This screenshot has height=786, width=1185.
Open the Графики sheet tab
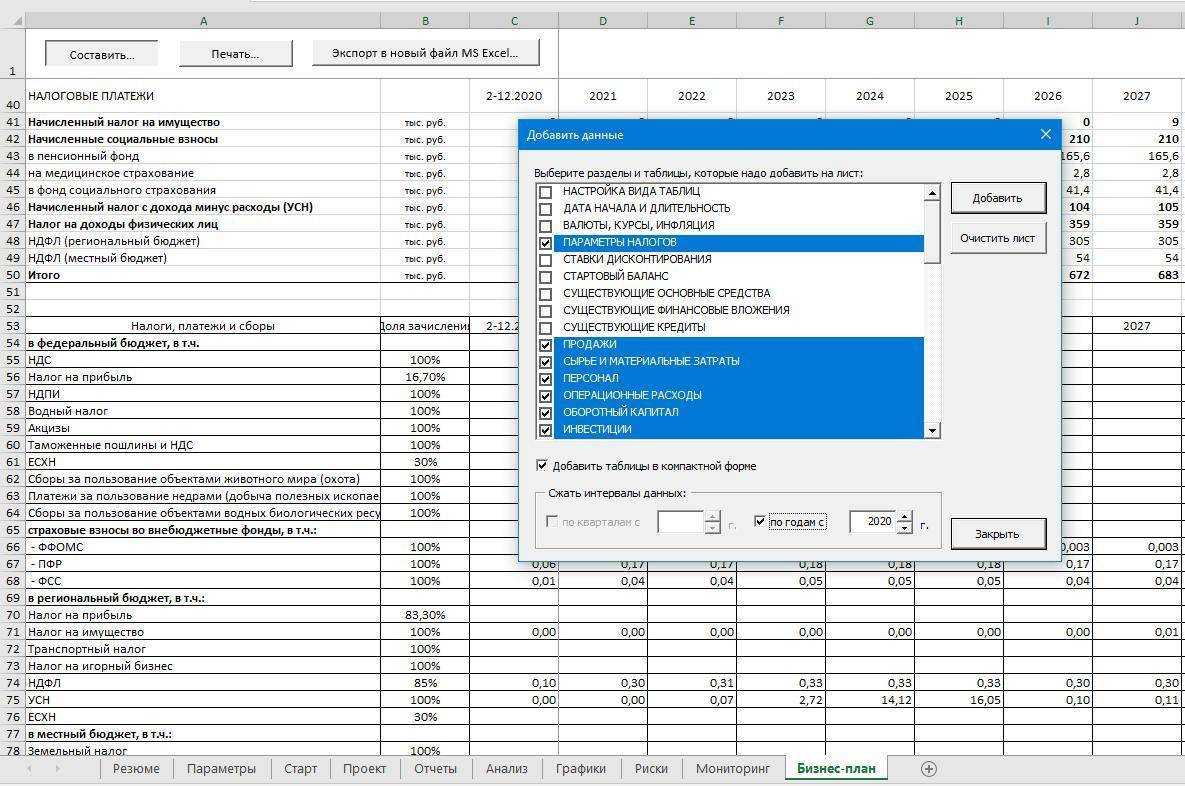[580, 769]
